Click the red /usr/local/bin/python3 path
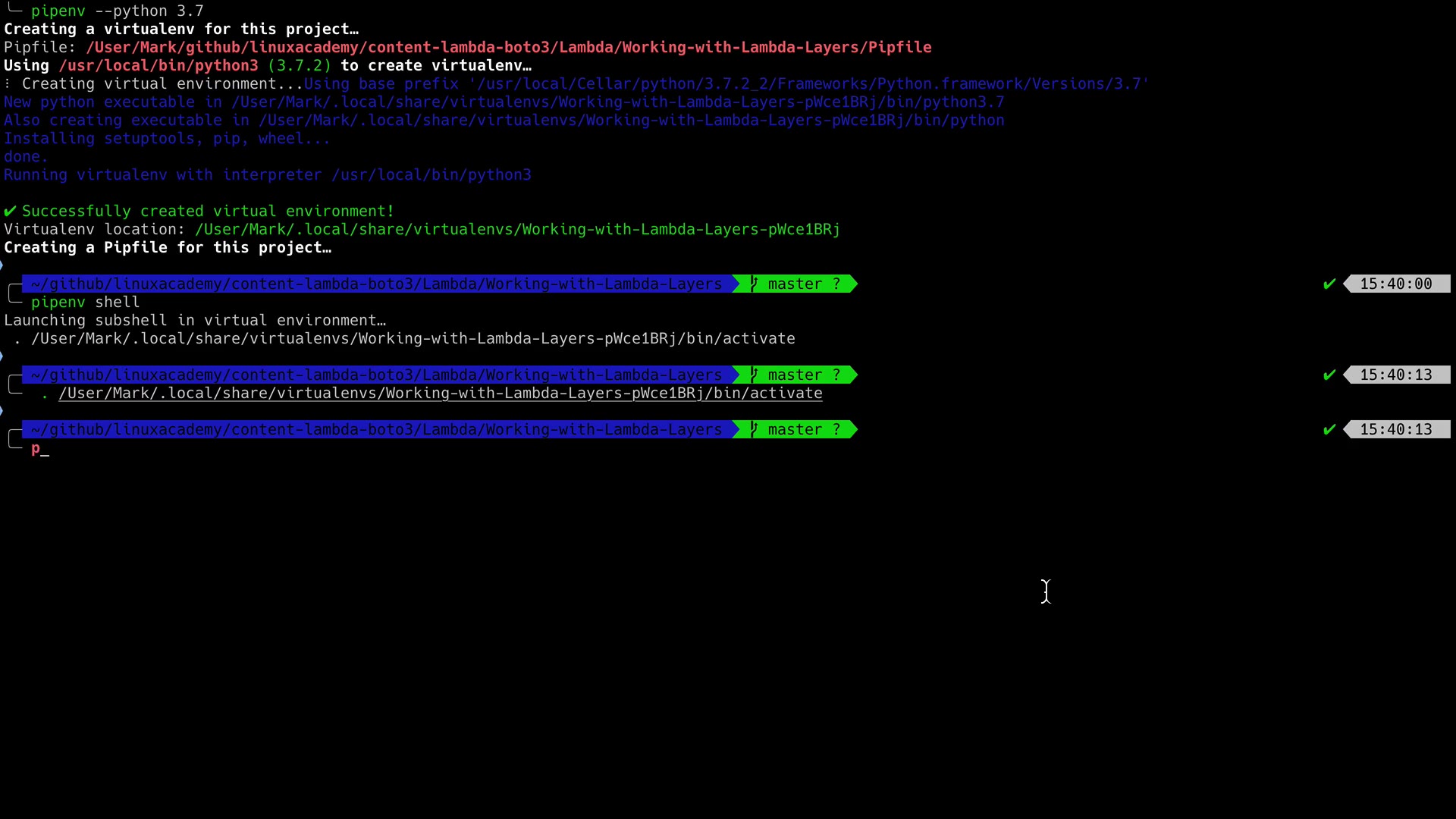Screen dimensions: 1456x819 tap(158, 66)
